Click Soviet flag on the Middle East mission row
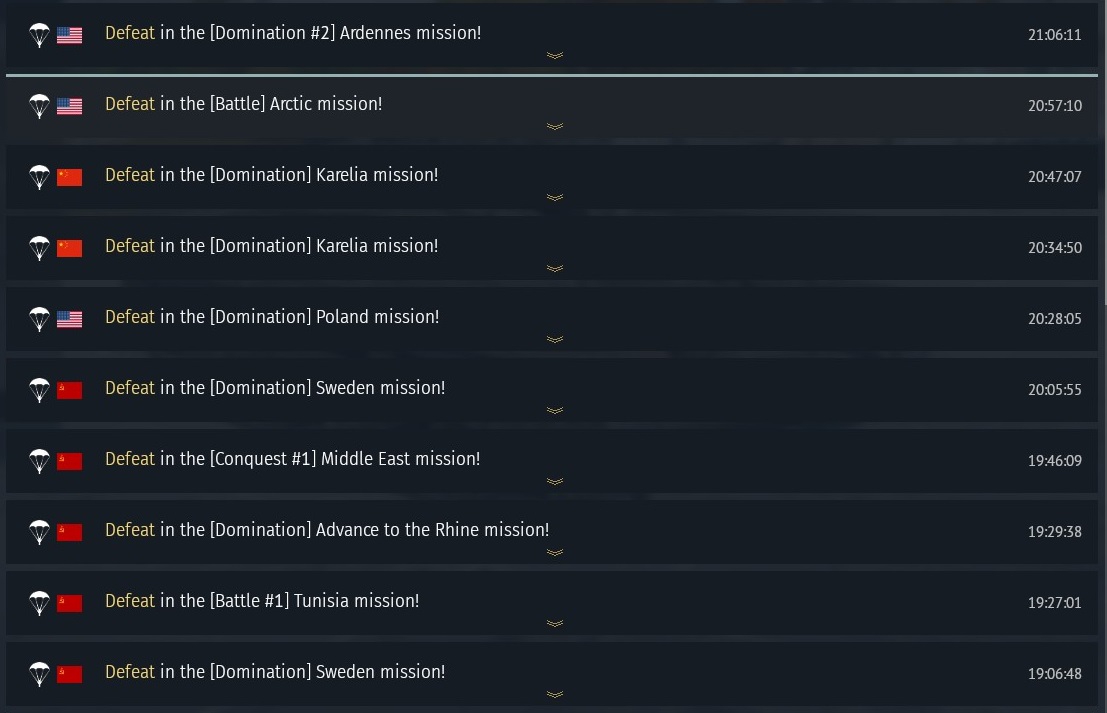This screenshot has height=713, width=1107. (x=69, y=461)
